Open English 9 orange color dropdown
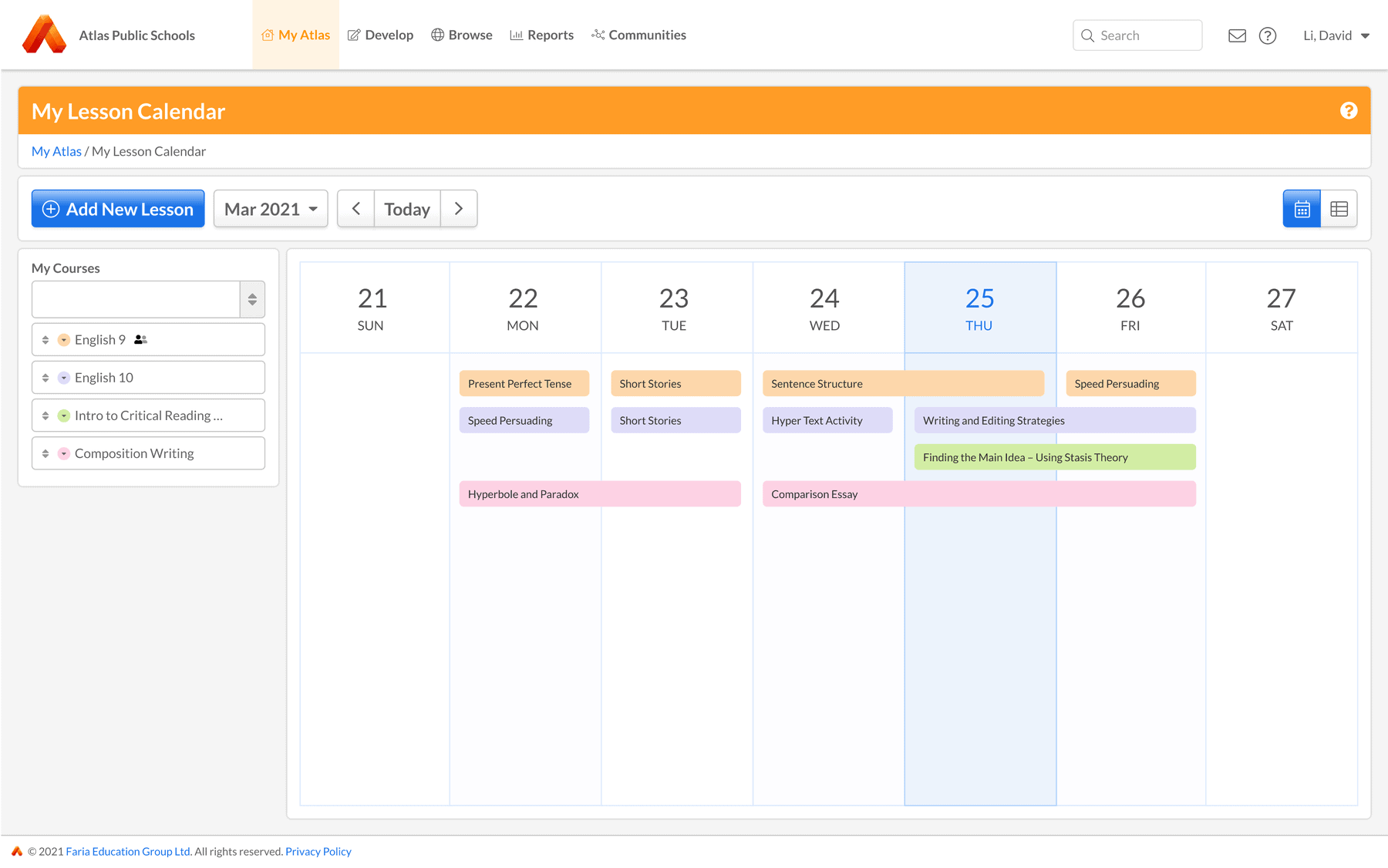The height and width of the screenshot is (868, 1388). coord(64,340)
